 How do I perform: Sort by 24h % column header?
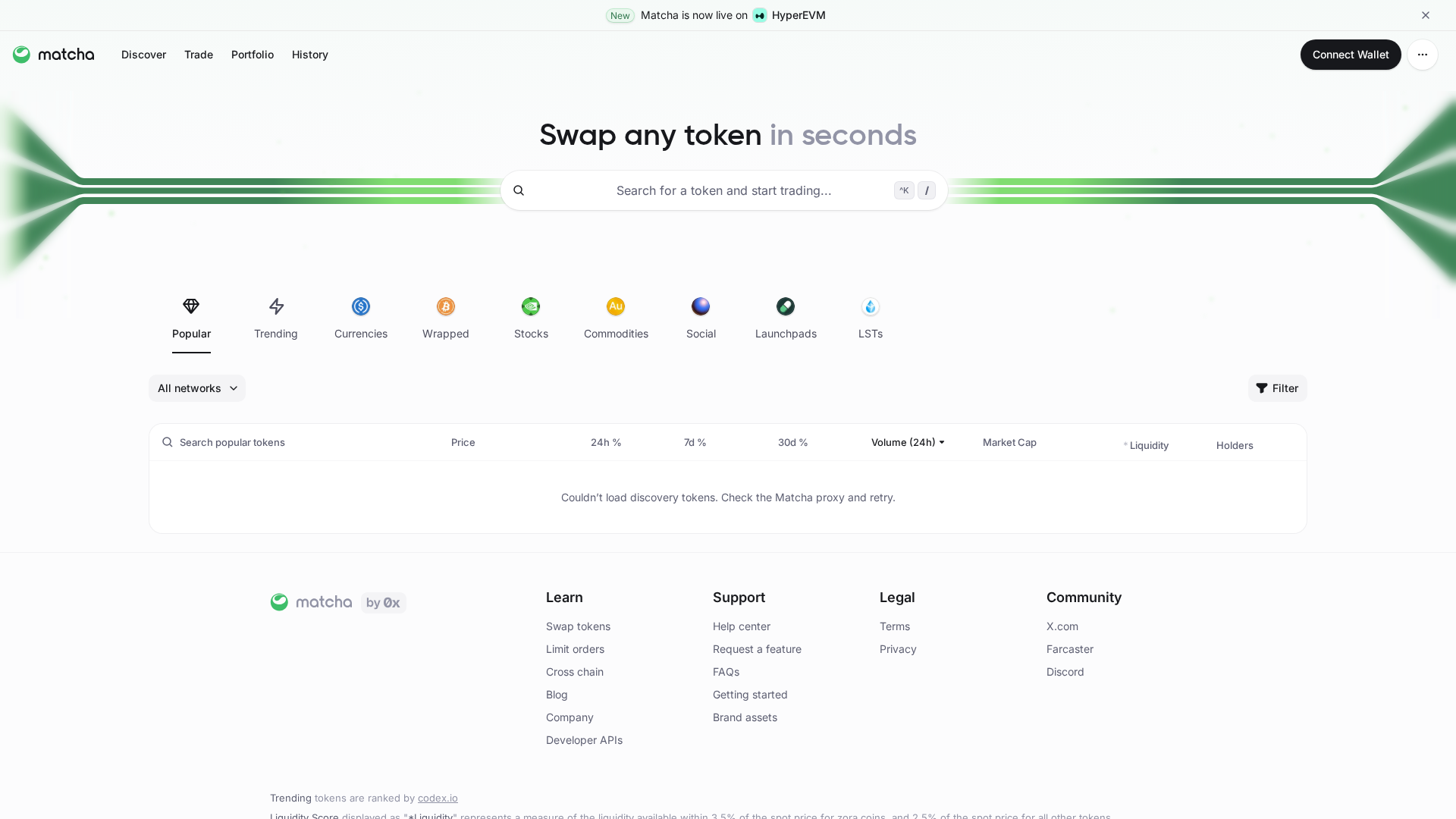(x=606, y=442)
